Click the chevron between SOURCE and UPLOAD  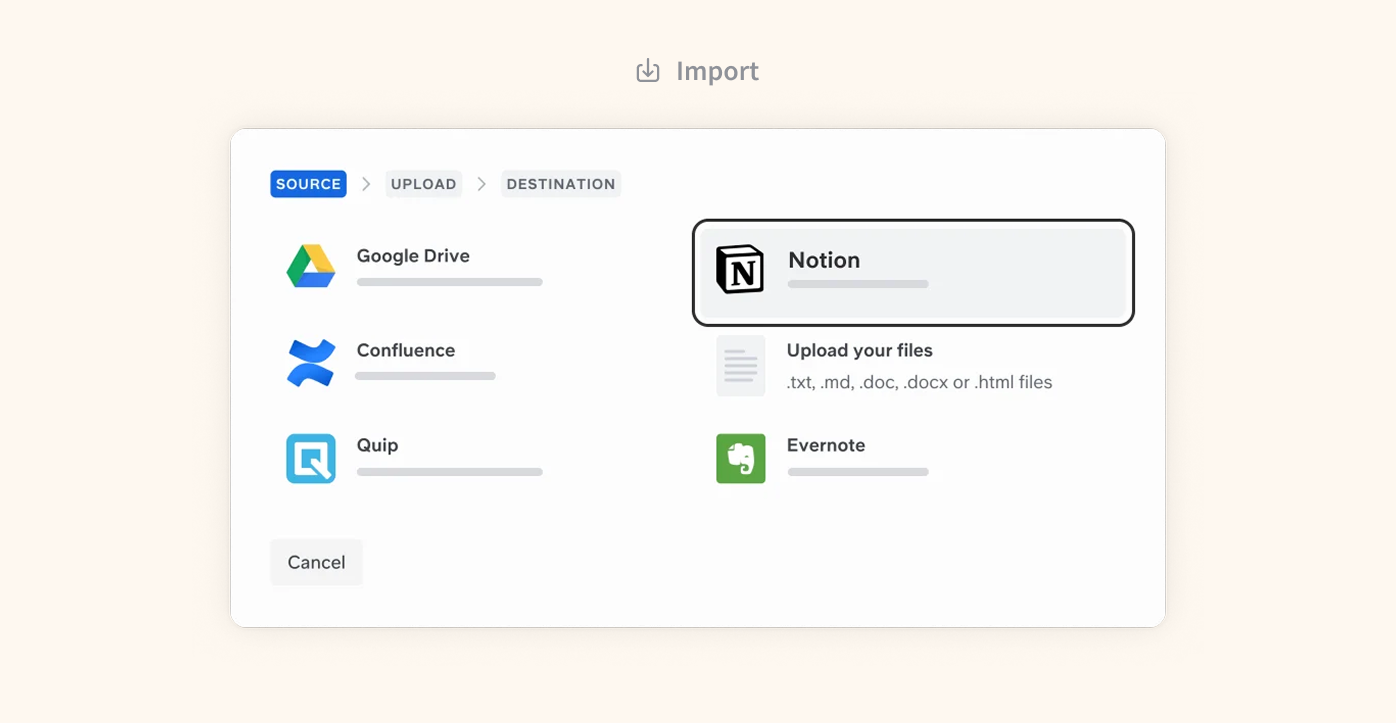[366, 184]
